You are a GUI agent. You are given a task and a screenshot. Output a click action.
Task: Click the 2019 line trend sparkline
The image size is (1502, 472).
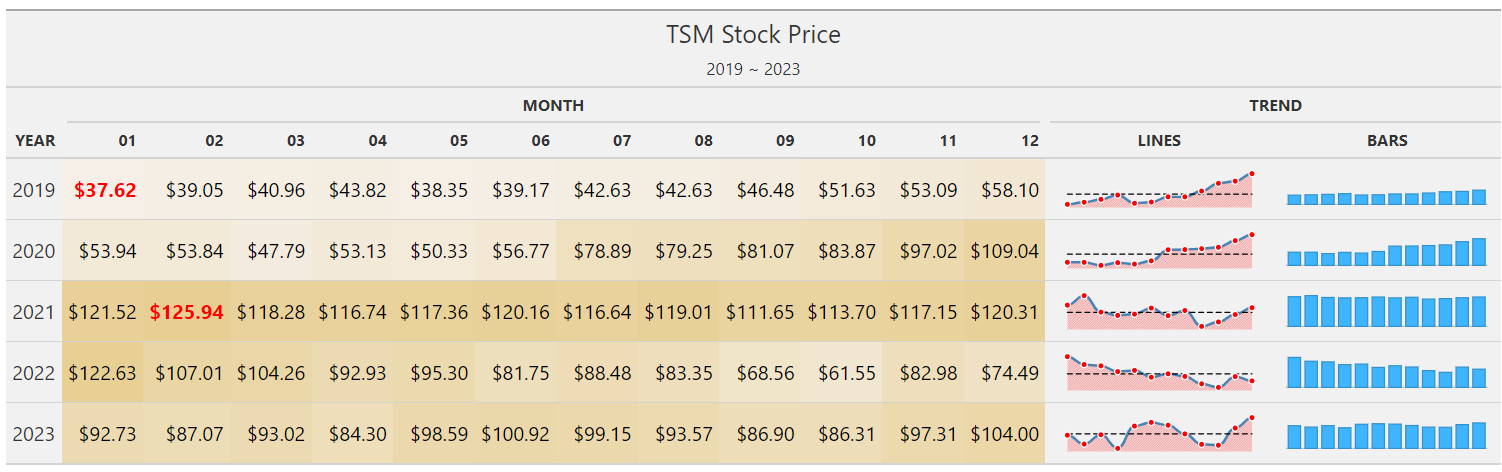(x=1159, y=190)
